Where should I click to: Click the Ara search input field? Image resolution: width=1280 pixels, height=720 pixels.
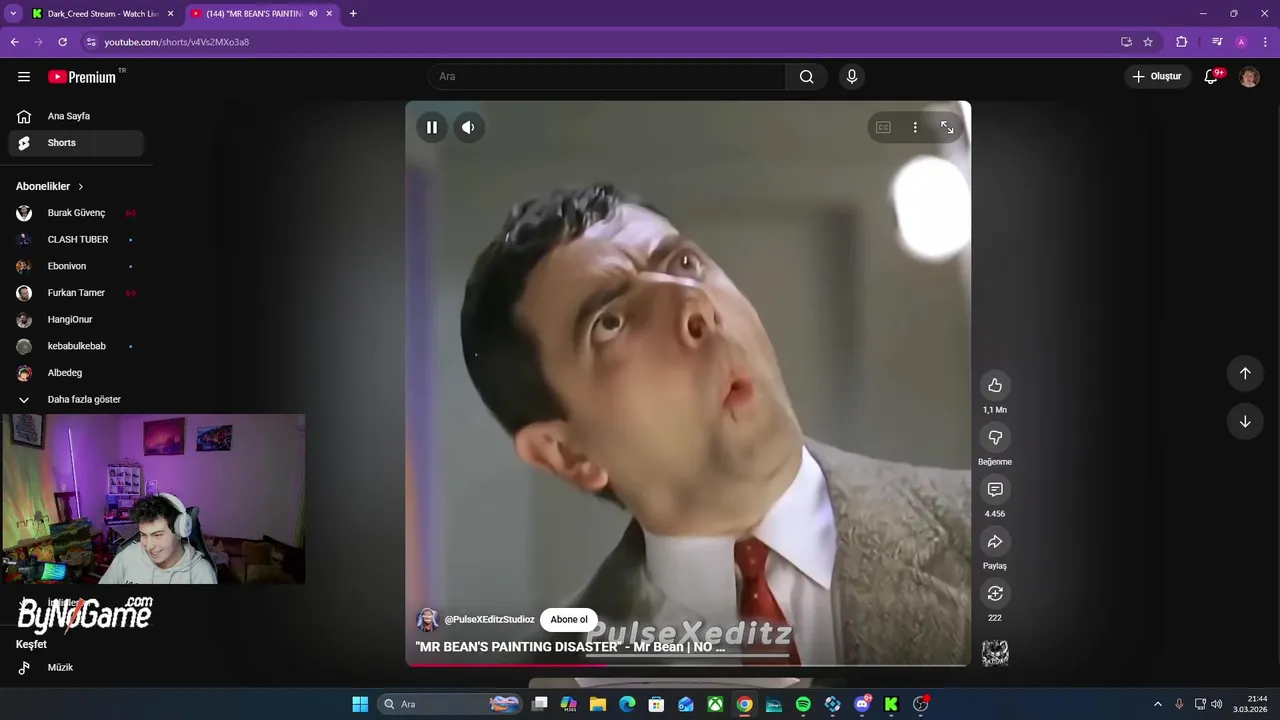(x=607, y=77)
